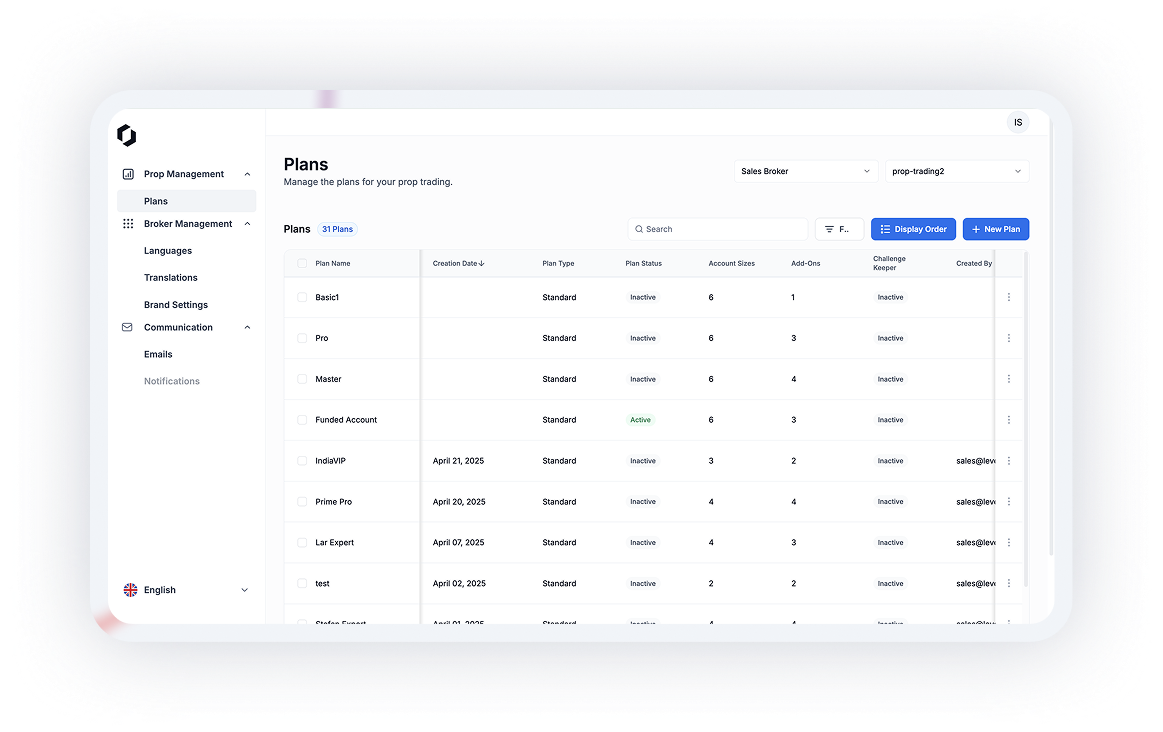Click the April 07, 2025 date cell
The width and height of the screenshot is (1163, 732).
coord(458,543)
